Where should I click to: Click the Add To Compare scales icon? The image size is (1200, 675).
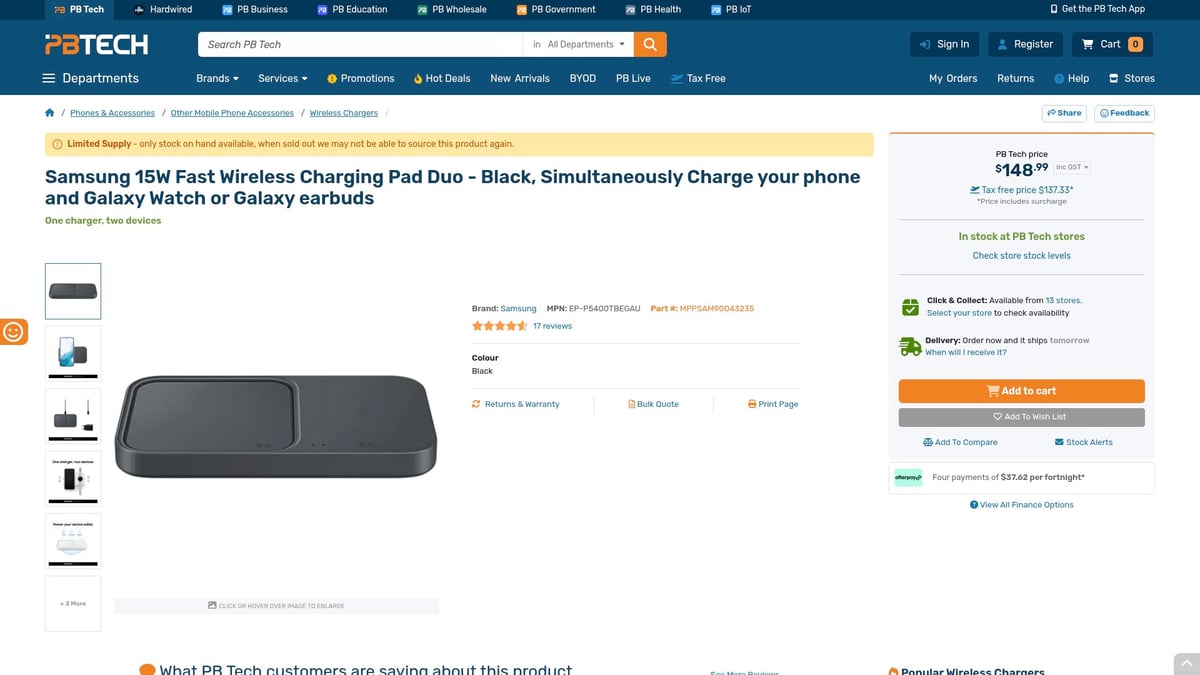coord(928,441)
